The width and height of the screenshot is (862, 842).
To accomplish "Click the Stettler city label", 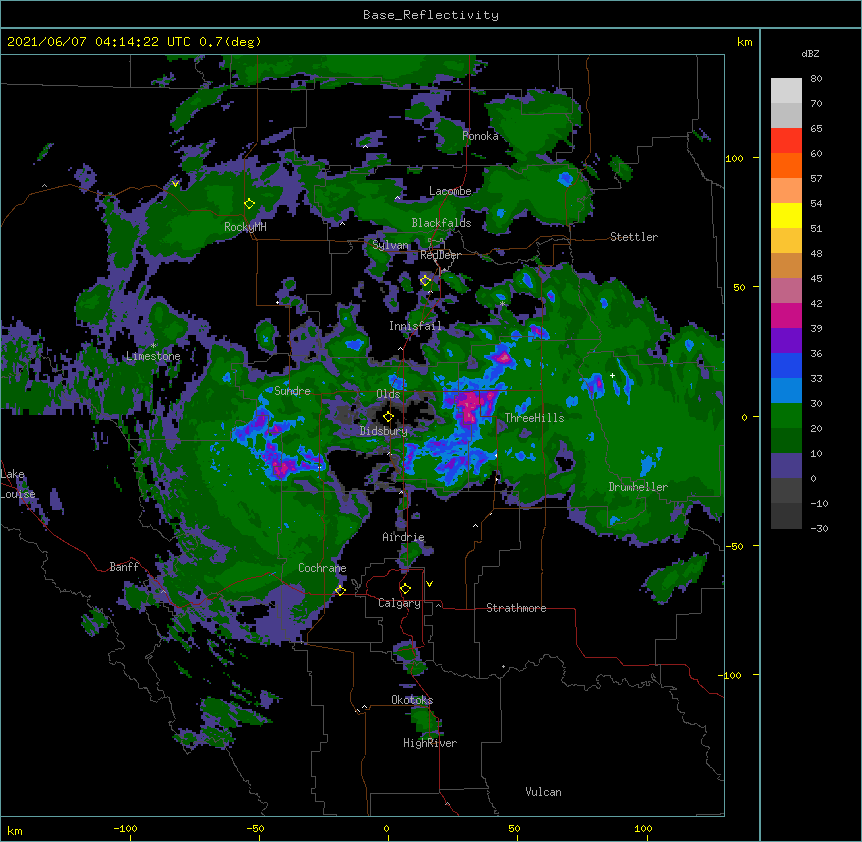I will [x=634, y=237].
